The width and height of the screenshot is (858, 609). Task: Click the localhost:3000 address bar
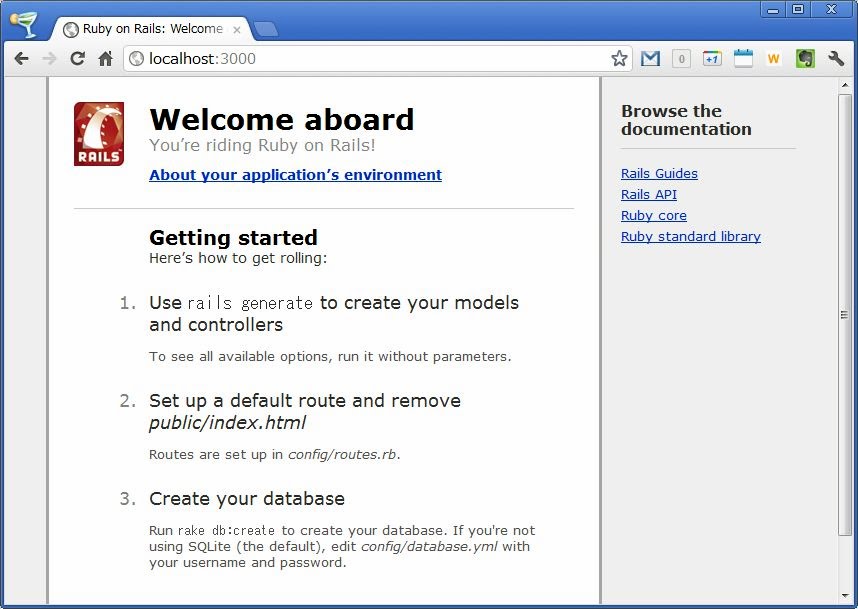point(370,59)
